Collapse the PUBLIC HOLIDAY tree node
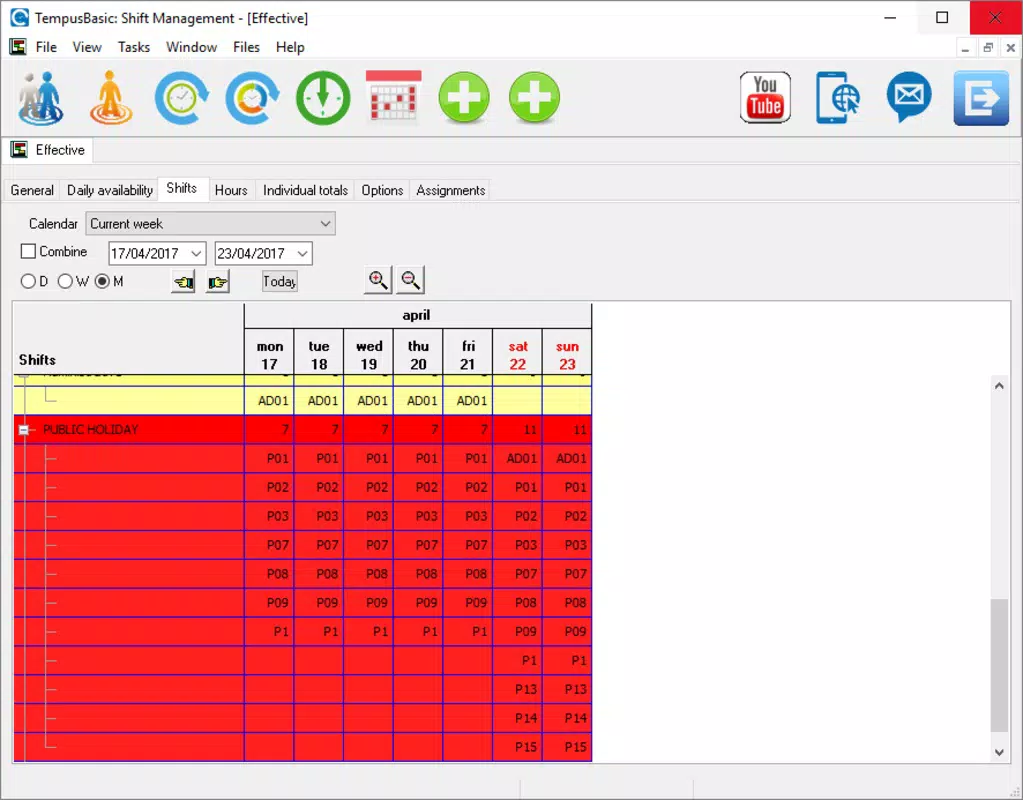This screenshot has width=1023, height=800. (x=23, y=430)
